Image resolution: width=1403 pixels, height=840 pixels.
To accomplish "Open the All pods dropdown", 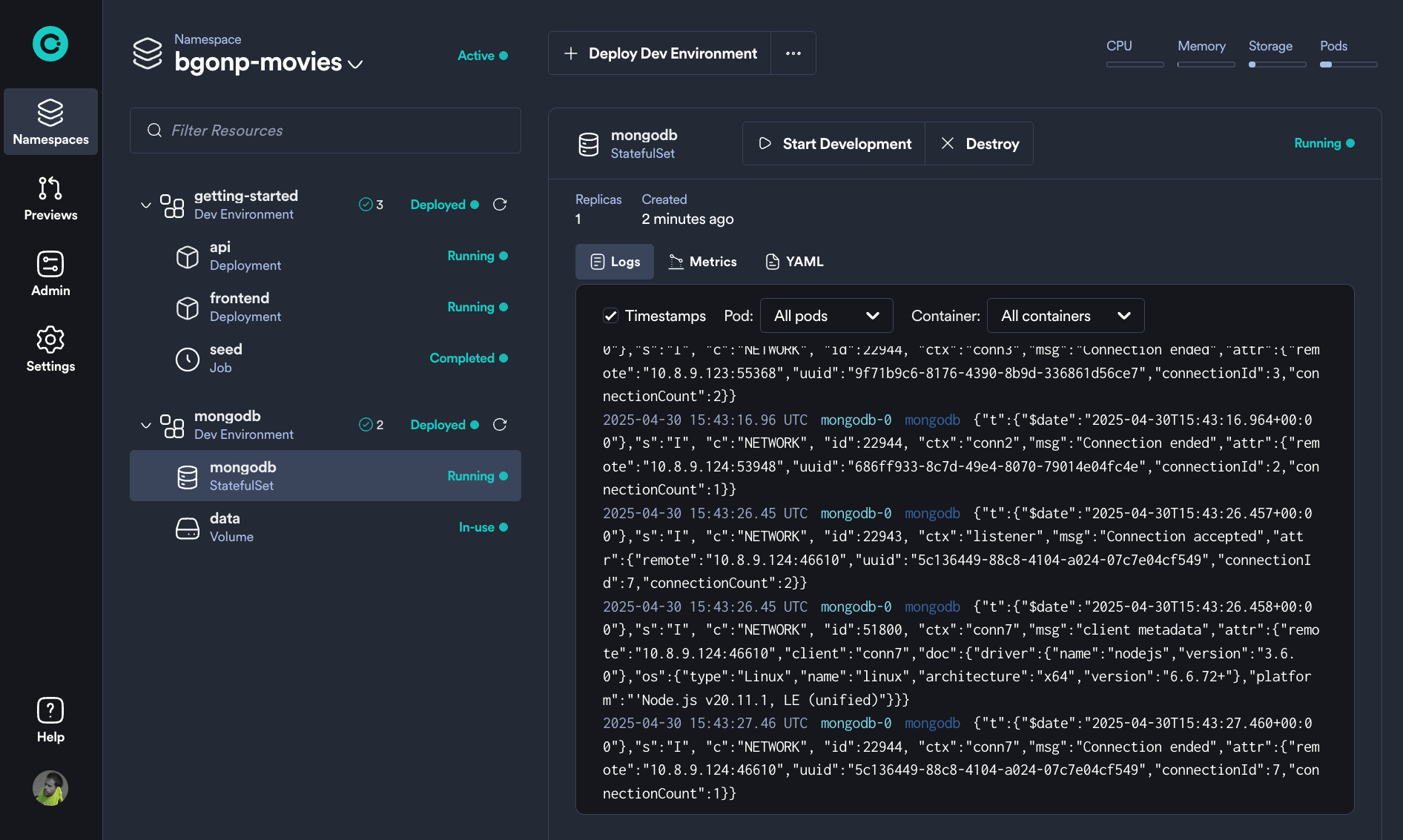I will point(826,315).
